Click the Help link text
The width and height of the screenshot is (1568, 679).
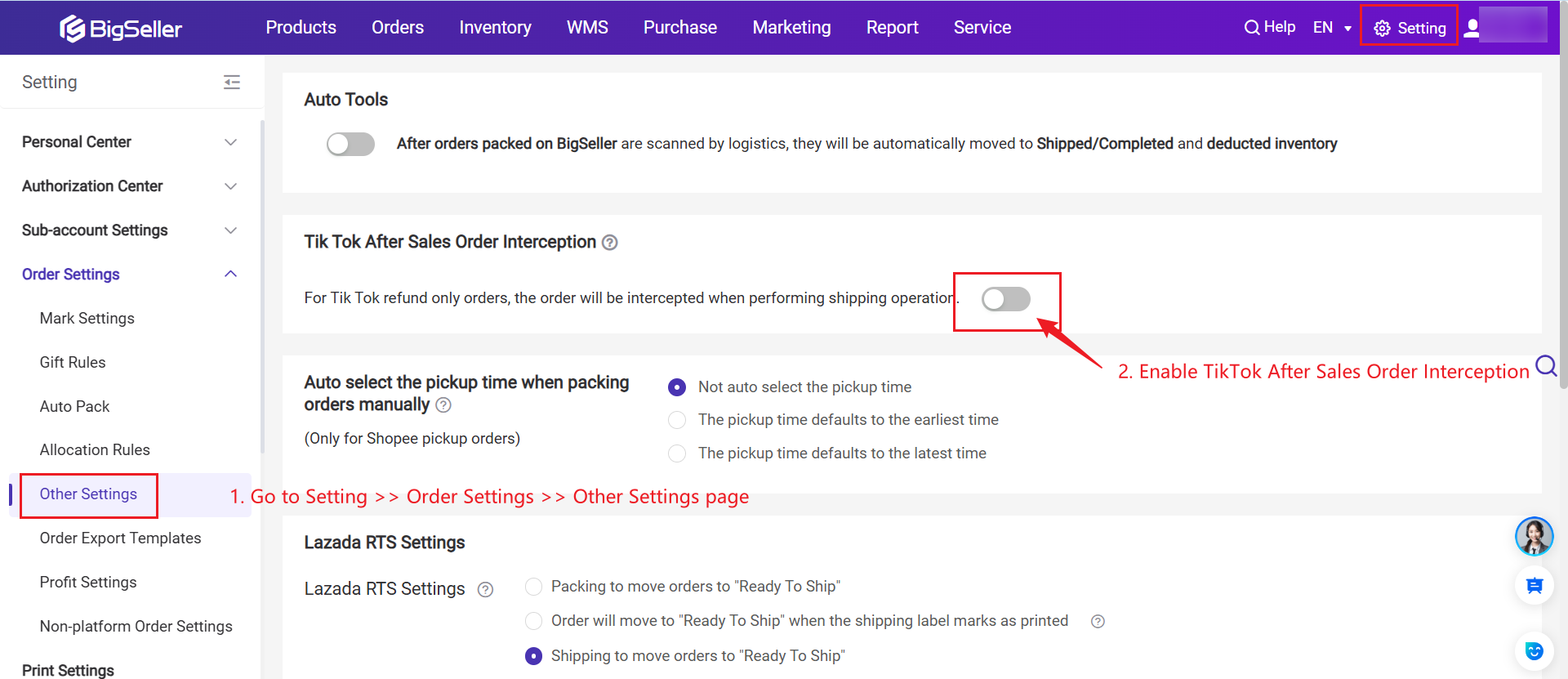point(1280,27)
